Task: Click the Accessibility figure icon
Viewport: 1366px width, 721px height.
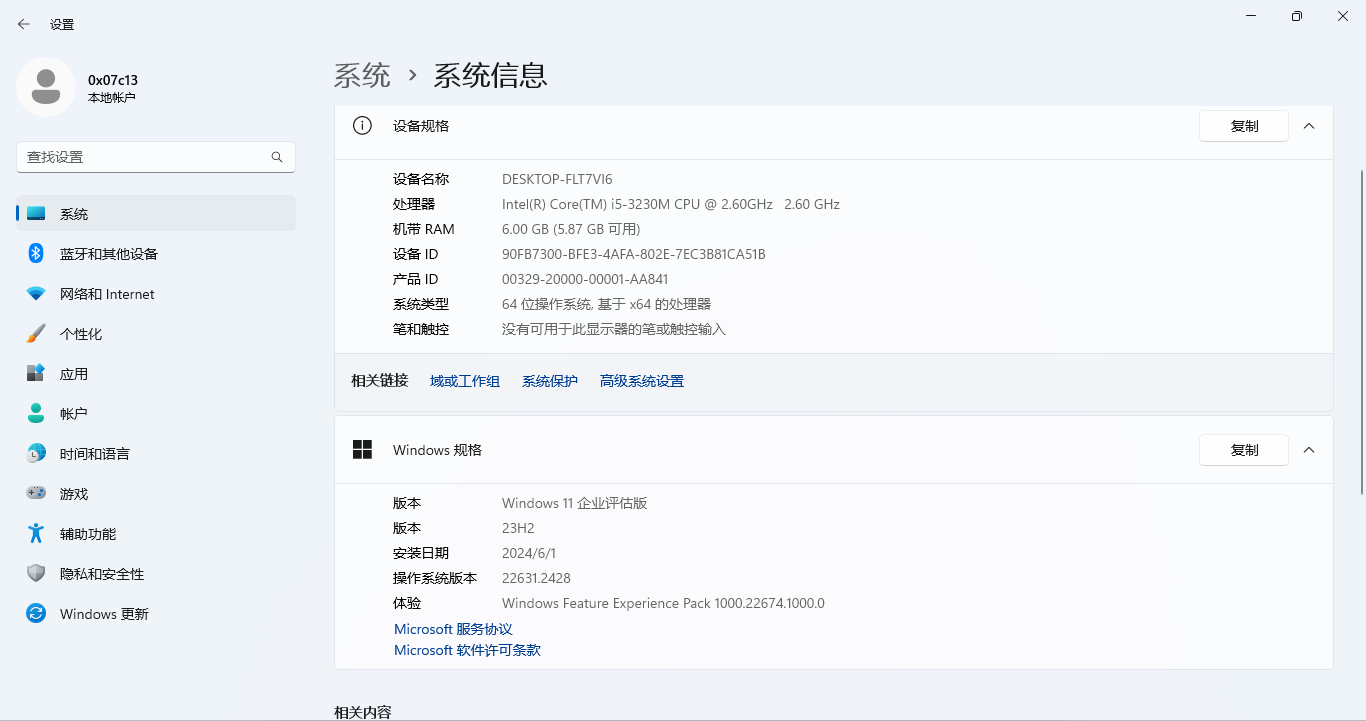Action: [36, 534]
